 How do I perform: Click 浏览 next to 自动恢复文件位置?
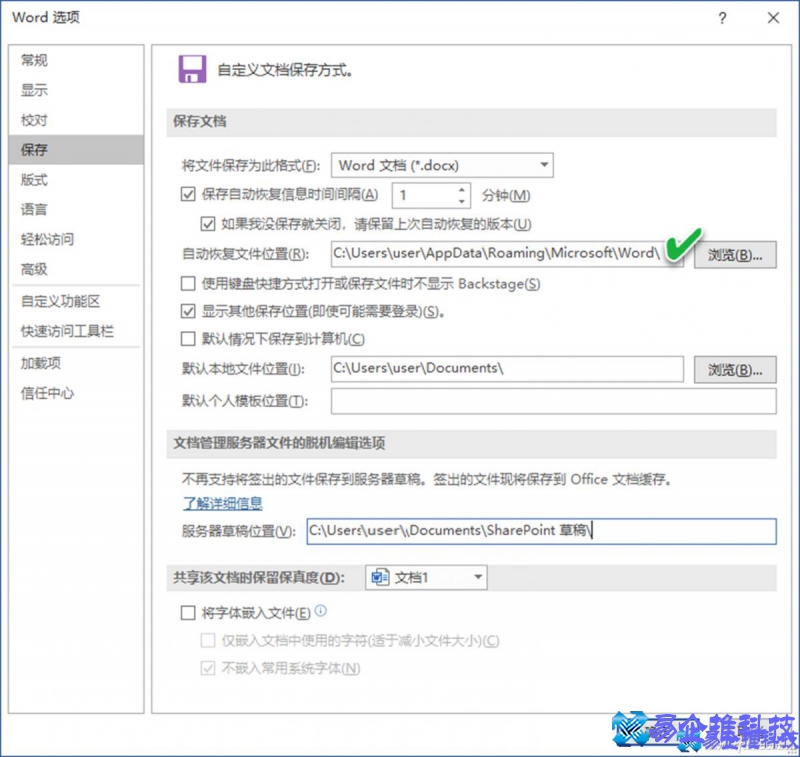click(x=735, y=256)
